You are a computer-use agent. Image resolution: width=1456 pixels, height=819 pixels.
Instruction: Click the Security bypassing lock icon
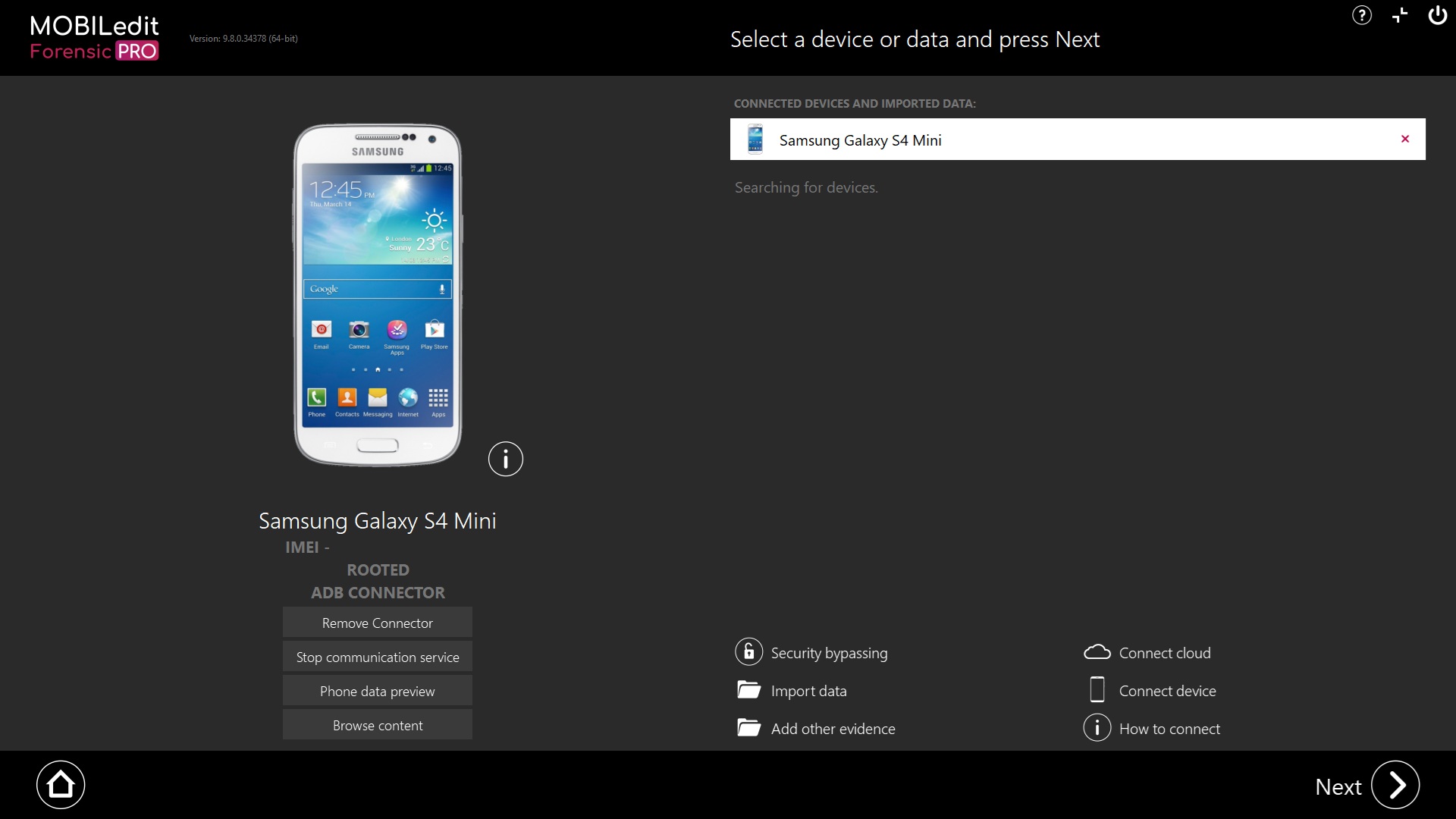coord(748,651)
